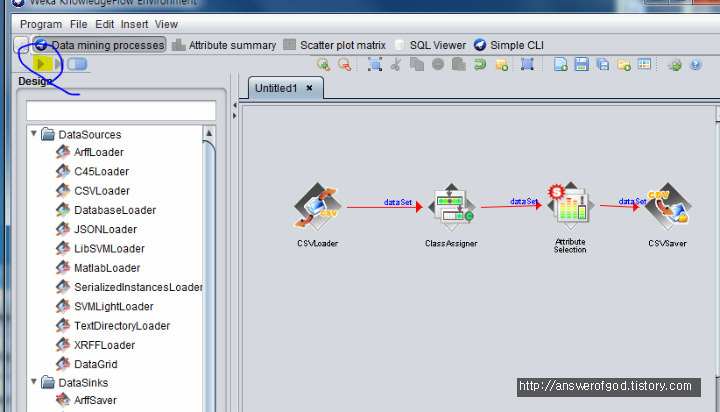Create a new flow layout
This screenshot has width=720, height=412.
pyautogui.click(x=560, y=64)
